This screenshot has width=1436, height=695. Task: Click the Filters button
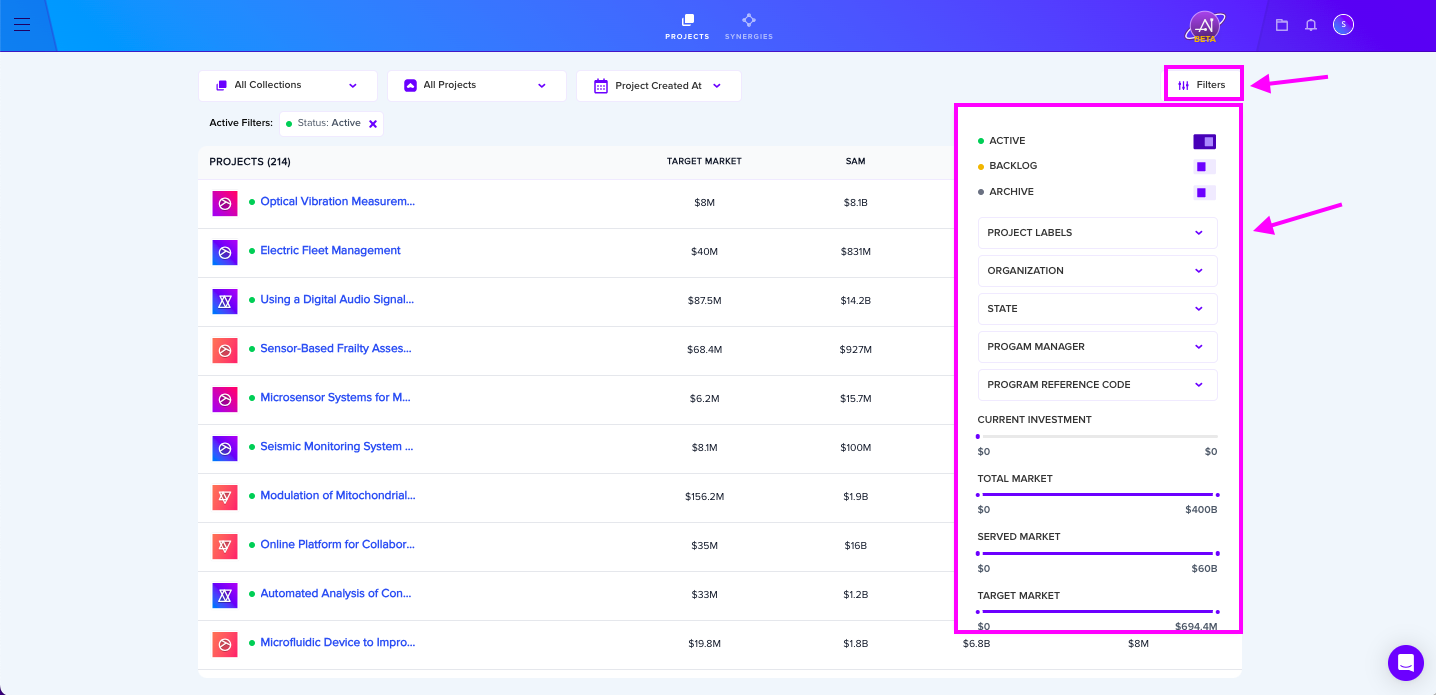point(1203,85)
